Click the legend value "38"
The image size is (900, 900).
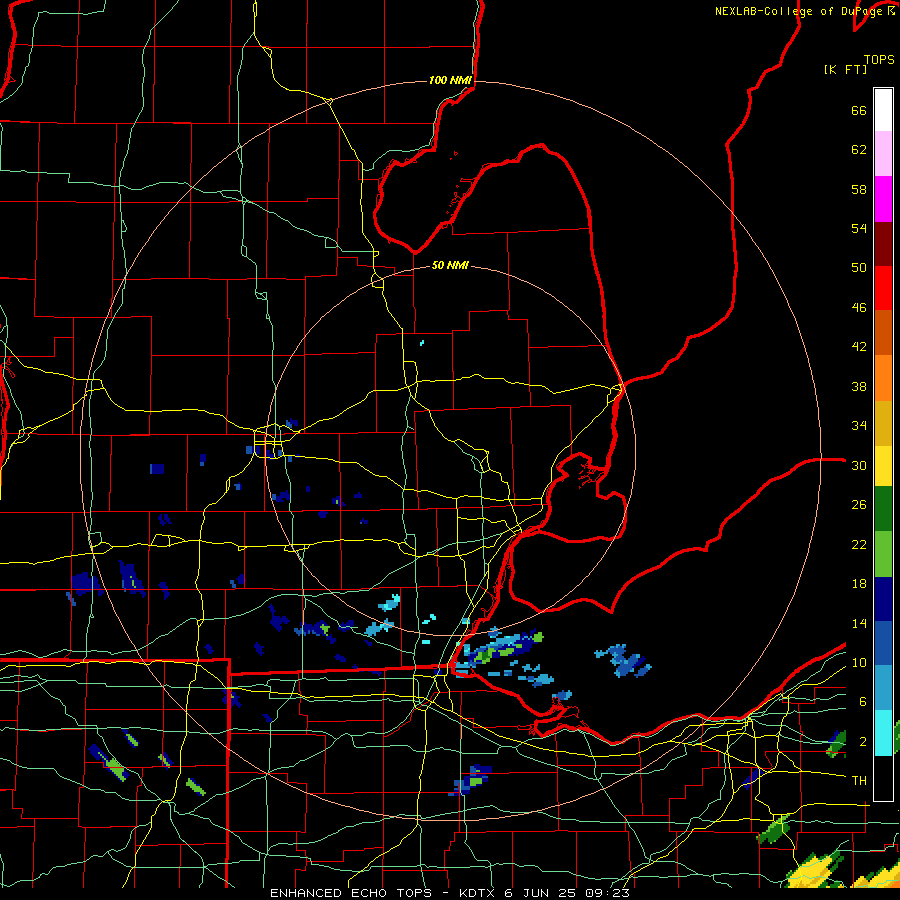click(859, 387)
